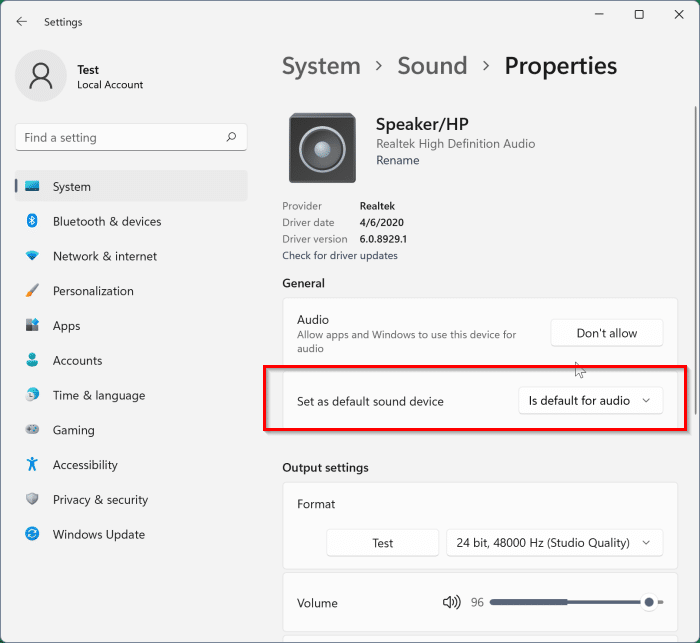Click the Realtek High Definition Audio text
Screen dimensions: 700x643
[455, 144]
